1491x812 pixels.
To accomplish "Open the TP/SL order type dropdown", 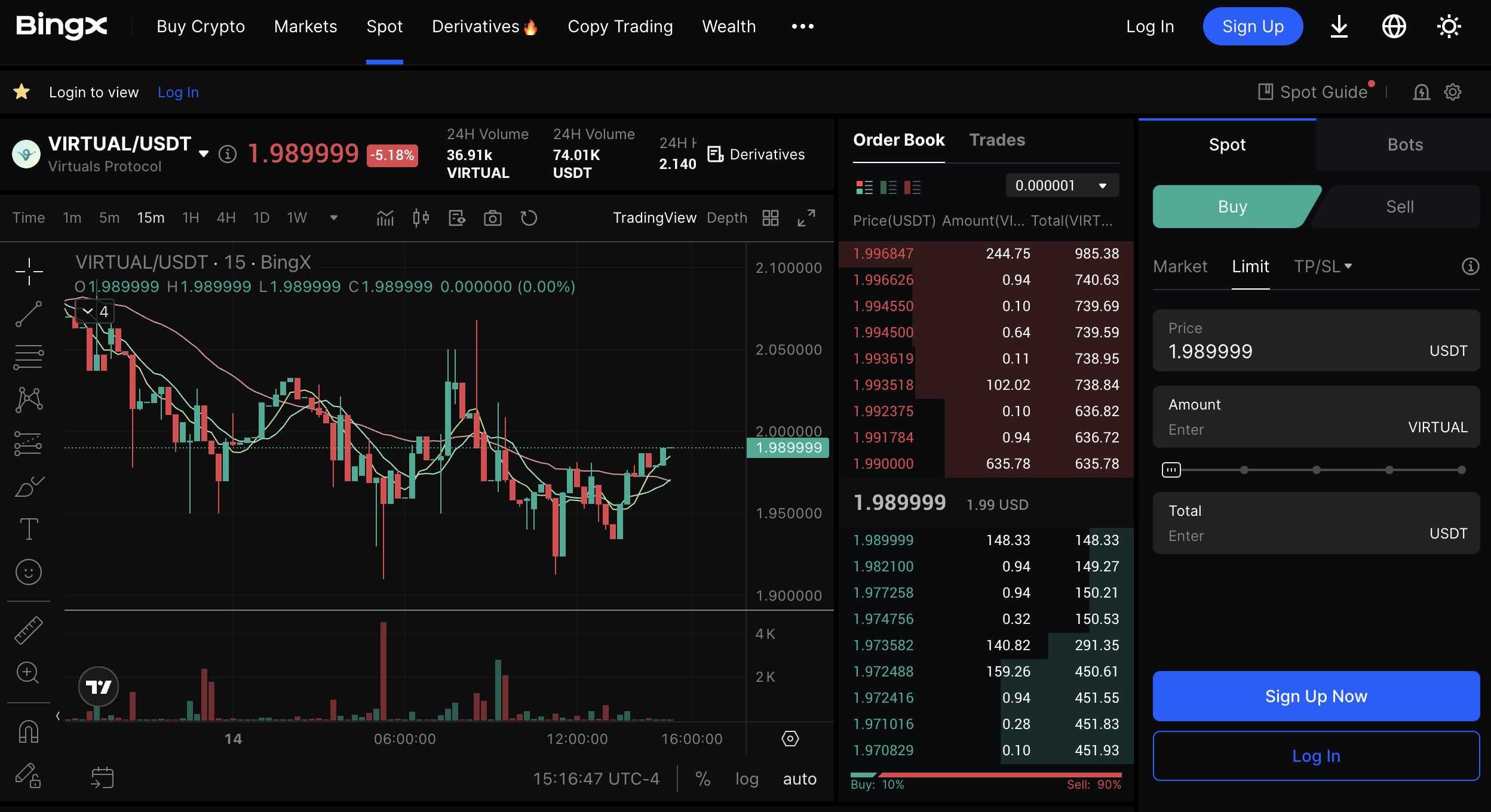I will tap(1323, 266).
